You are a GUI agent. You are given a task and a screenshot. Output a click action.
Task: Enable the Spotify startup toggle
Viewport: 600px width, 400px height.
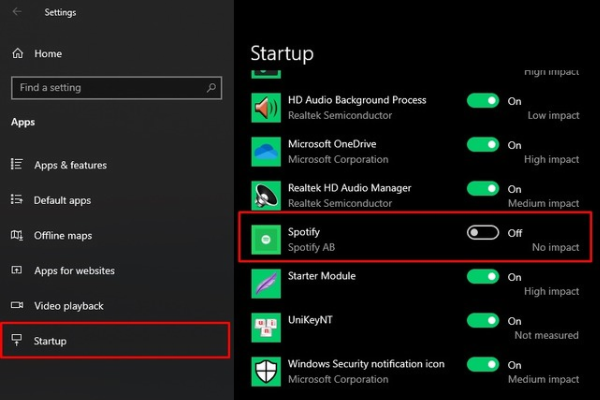[483, 232]
